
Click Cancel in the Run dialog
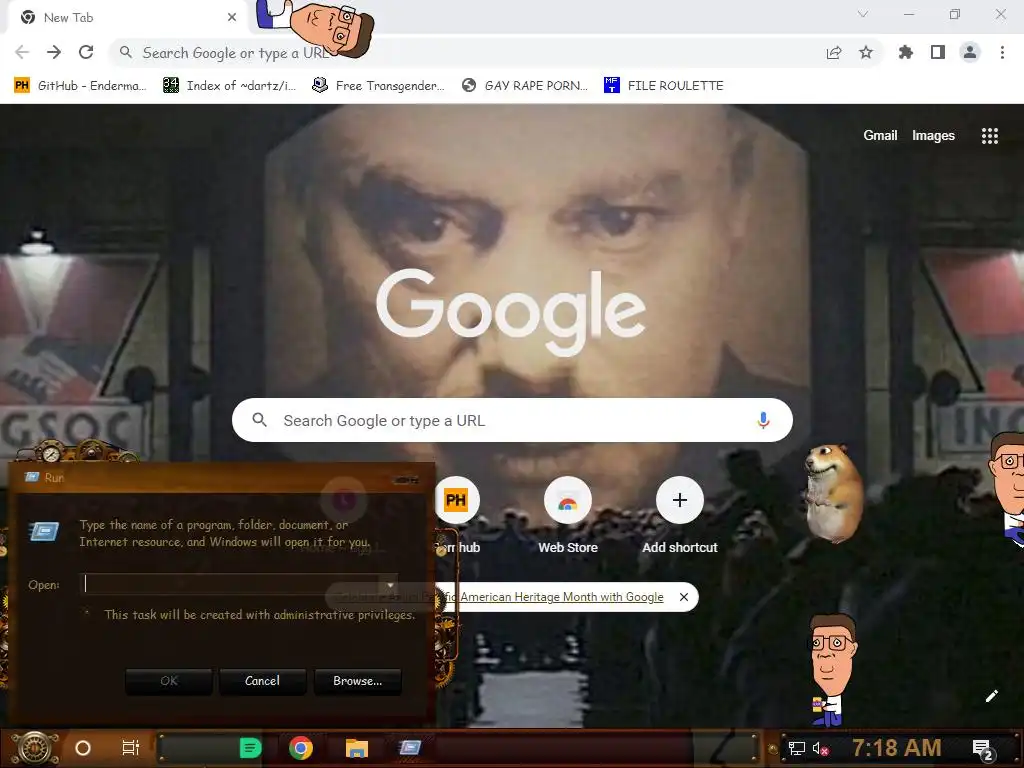click(x=263, y=681)
